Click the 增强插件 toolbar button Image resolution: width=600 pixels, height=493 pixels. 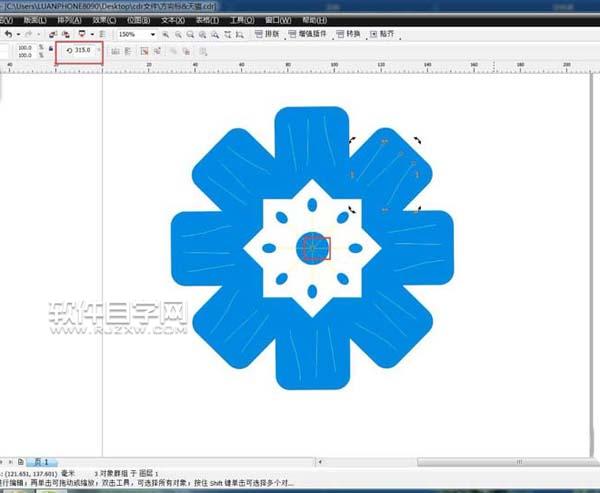click(307, 34)
